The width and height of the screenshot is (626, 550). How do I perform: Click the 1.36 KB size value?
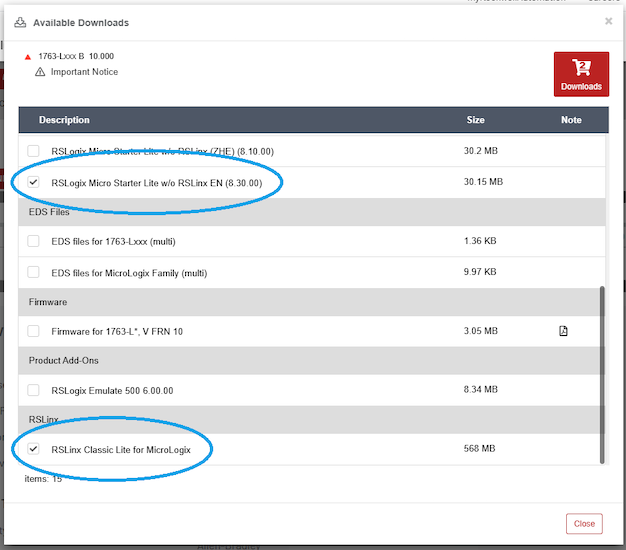coord(480,241)
